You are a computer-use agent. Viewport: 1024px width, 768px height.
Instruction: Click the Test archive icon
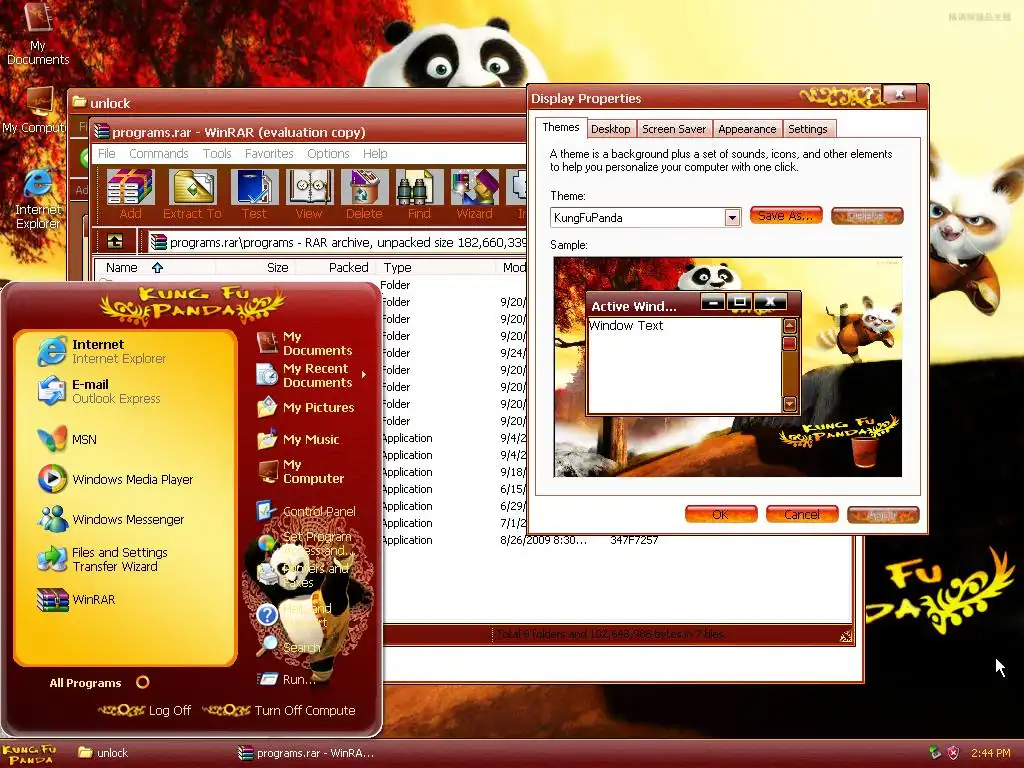254,193
